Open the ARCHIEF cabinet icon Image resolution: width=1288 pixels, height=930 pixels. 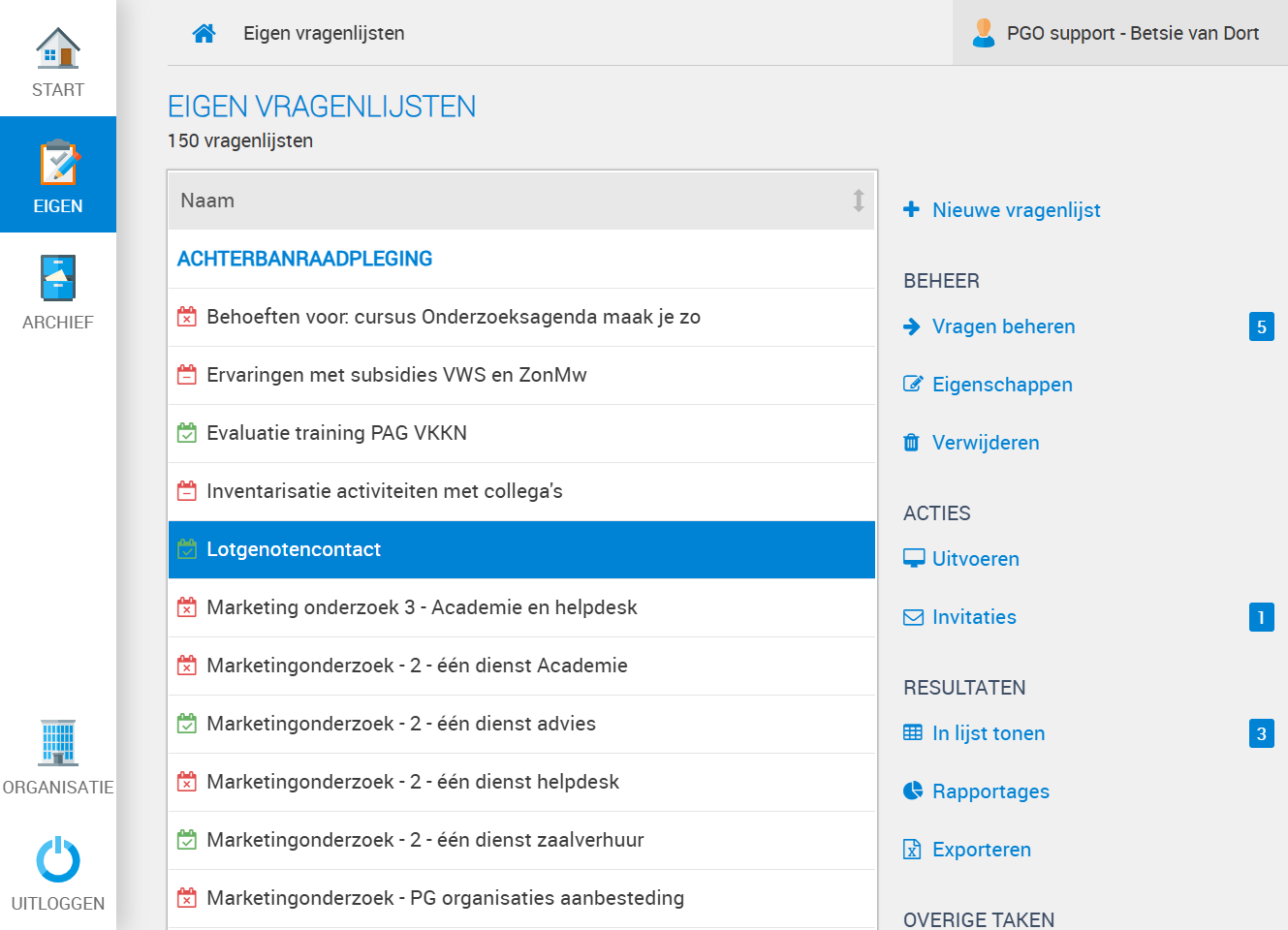[x=58, y=278]
